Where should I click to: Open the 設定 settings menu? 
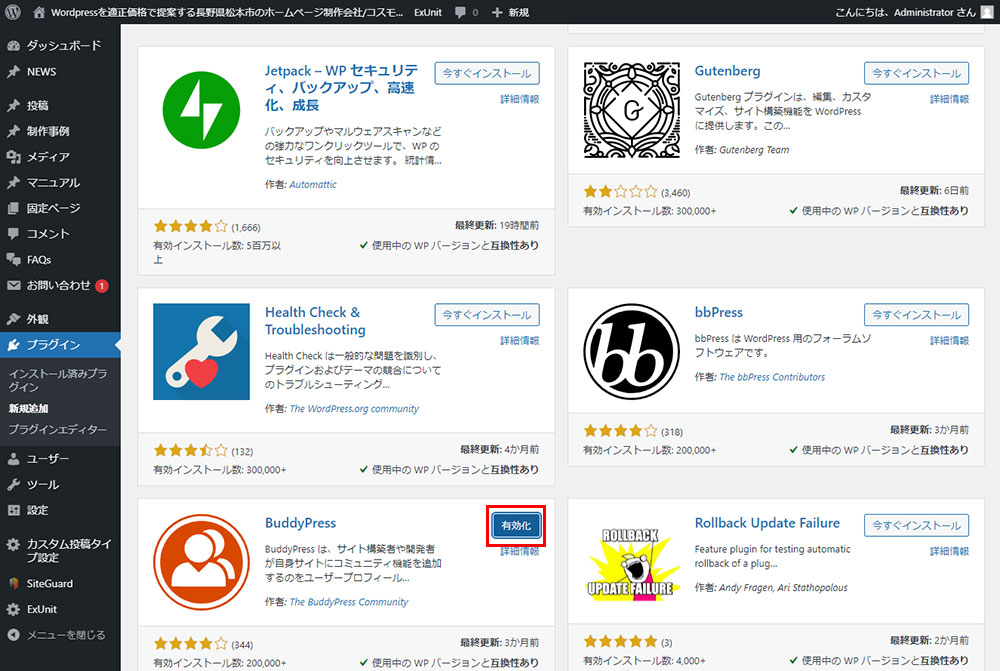coord(38,510)
